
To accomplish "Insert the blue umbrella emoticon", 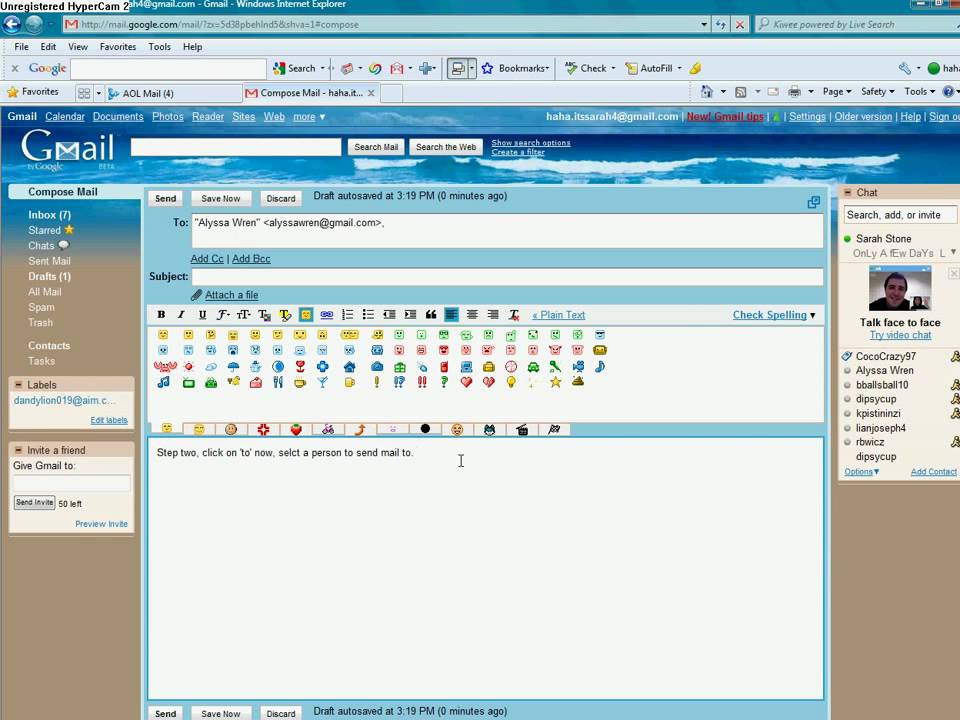I will click(233, 367).
